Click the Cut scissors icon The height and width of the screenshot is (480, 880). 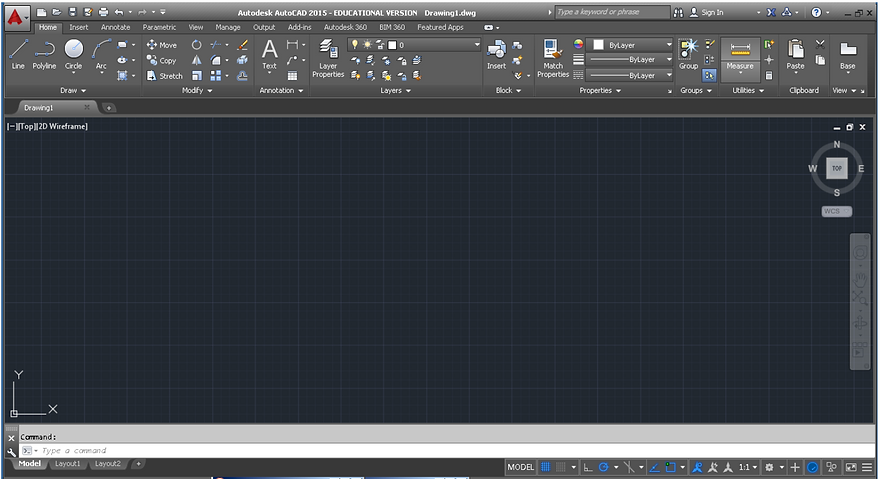[x=820, y=44]
